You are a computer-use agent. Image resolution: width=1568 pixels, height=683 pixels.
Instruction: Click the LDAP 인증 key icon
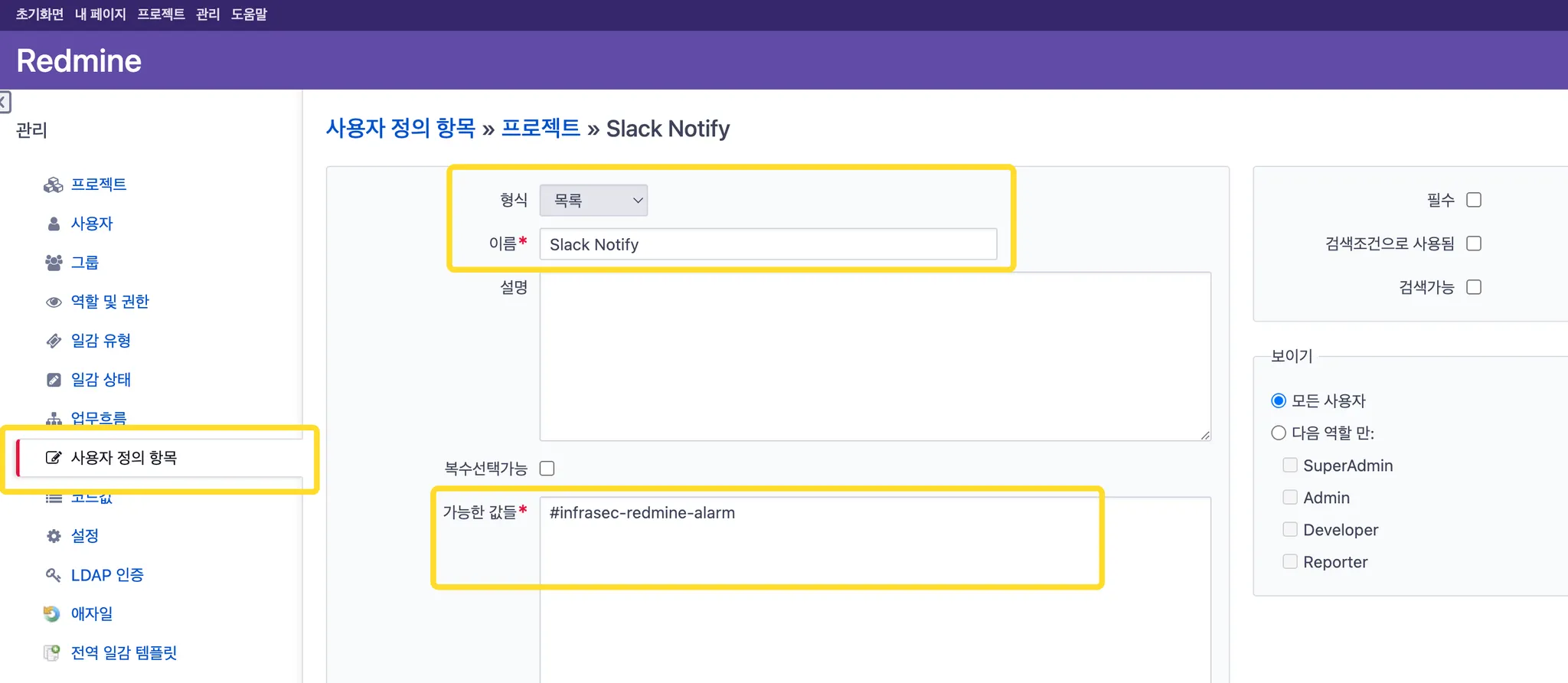(x=54, y=575)
